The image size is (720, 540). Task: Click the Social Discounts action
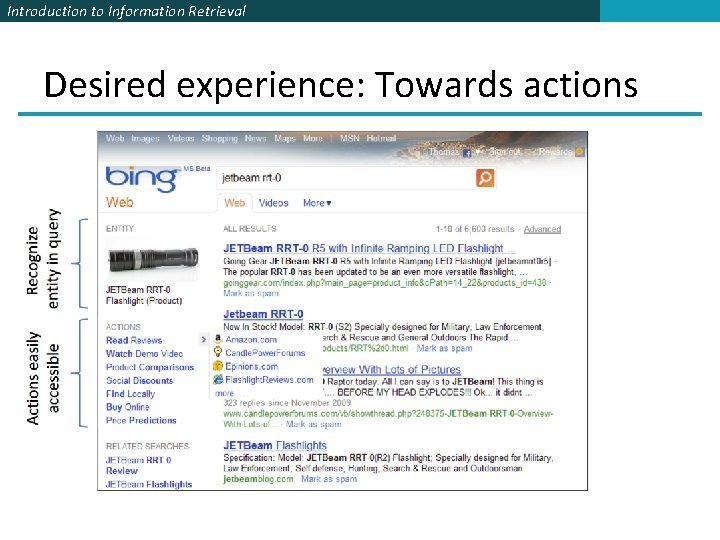[140, 381]
